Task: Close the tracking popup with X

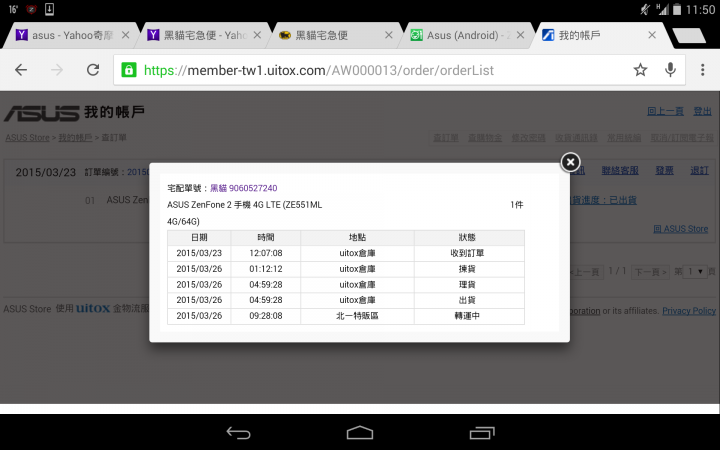Action: 570,162
